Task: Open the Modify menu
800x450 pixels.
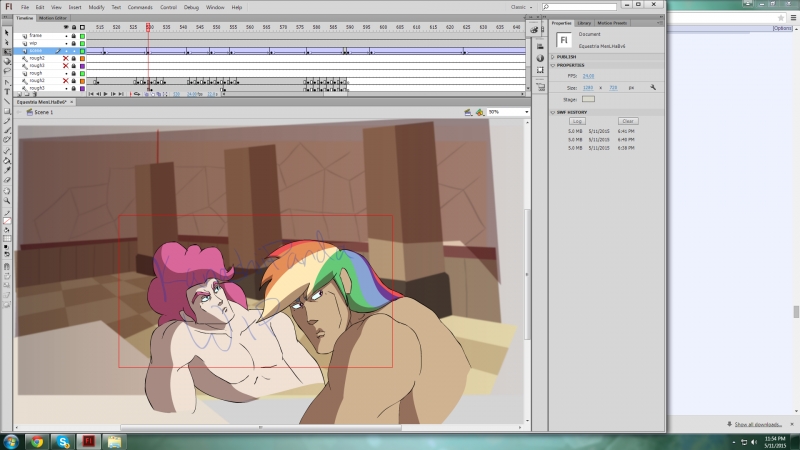Action: coord(96,7)
